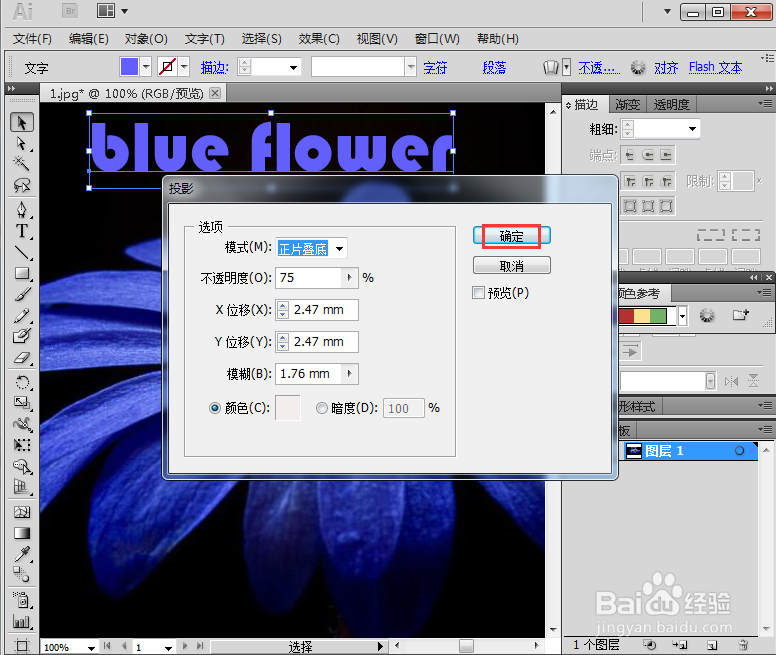The width and height of the screenshot is (776, 655).
Task: Open the Object menu
Action: 146,39
